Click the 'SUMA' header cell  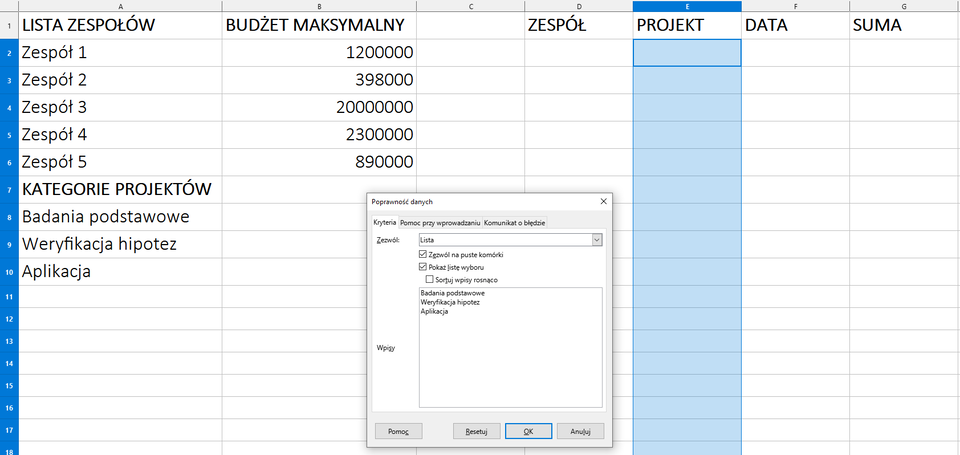point(903,25)
